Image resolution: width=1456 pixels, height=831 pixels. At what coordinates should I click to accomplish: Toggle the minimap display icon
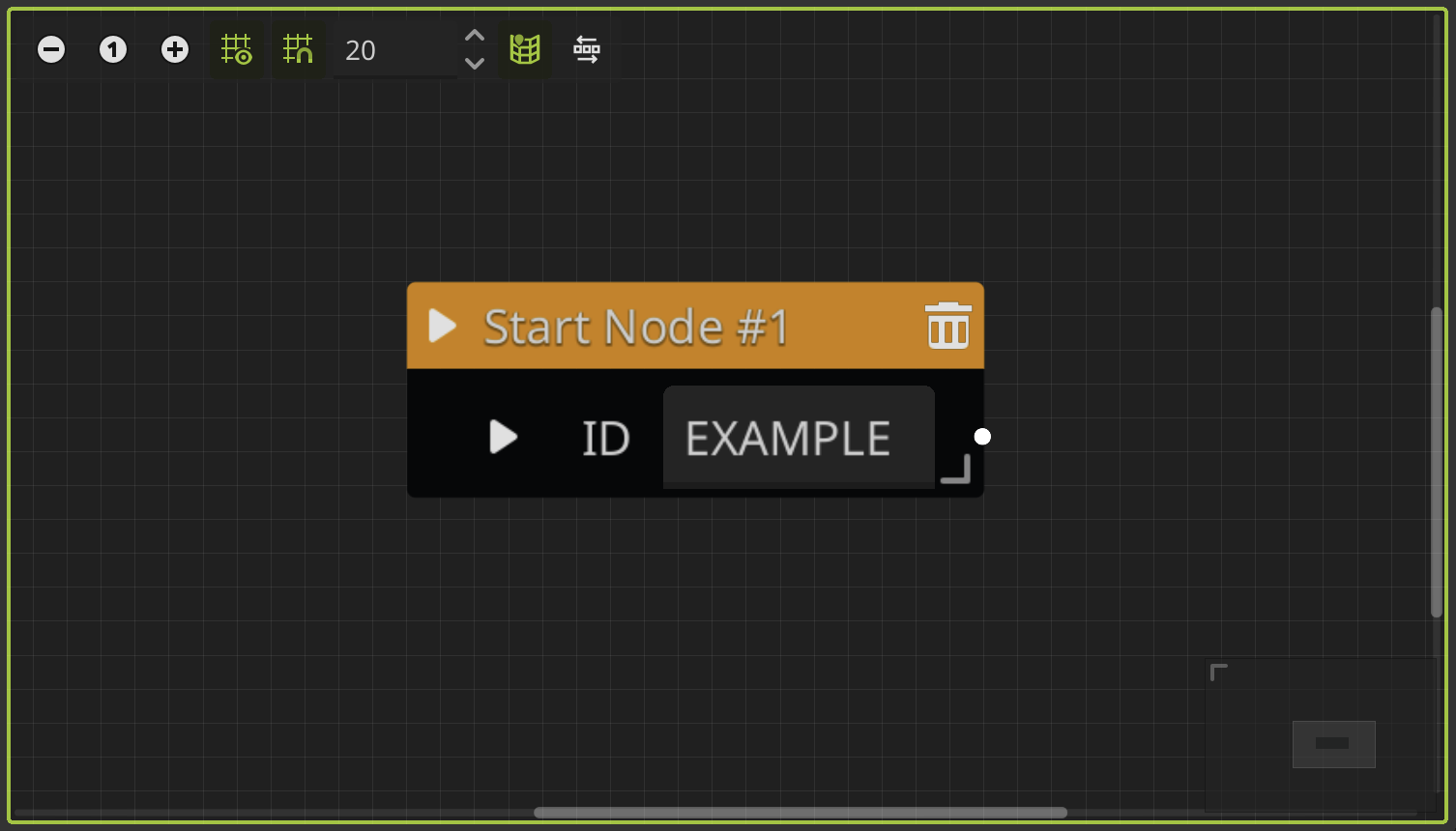(x=525, y=49)
